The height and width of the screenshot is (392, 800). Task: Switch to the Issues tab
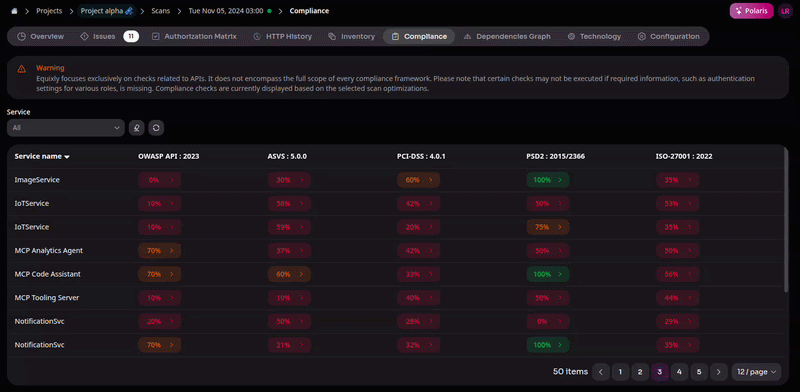pyautogui.click(x=98, y=36)
